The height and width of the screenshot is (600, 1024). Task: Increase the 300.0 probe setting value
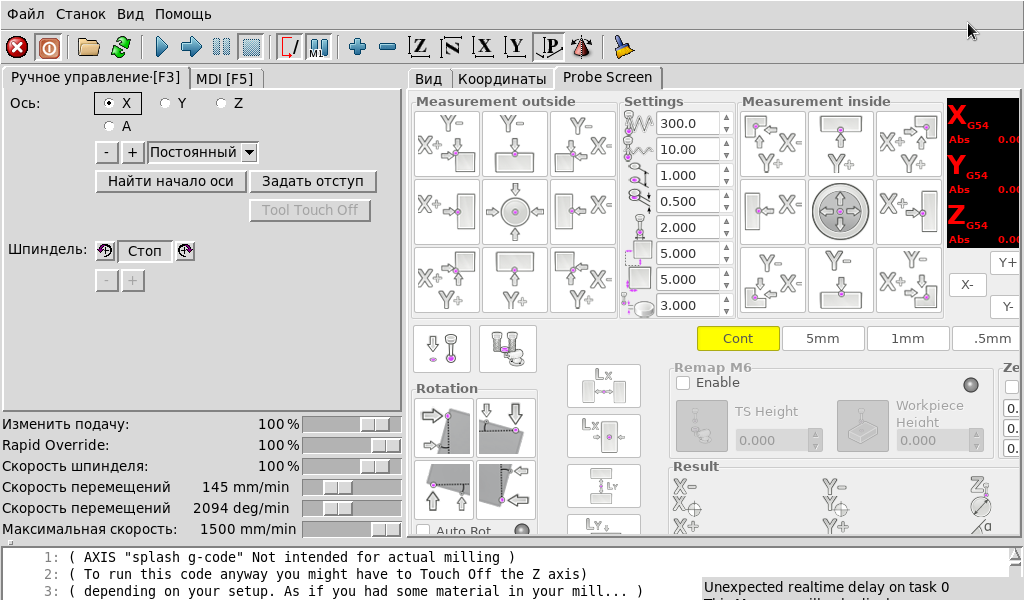(x=725, y=119)
